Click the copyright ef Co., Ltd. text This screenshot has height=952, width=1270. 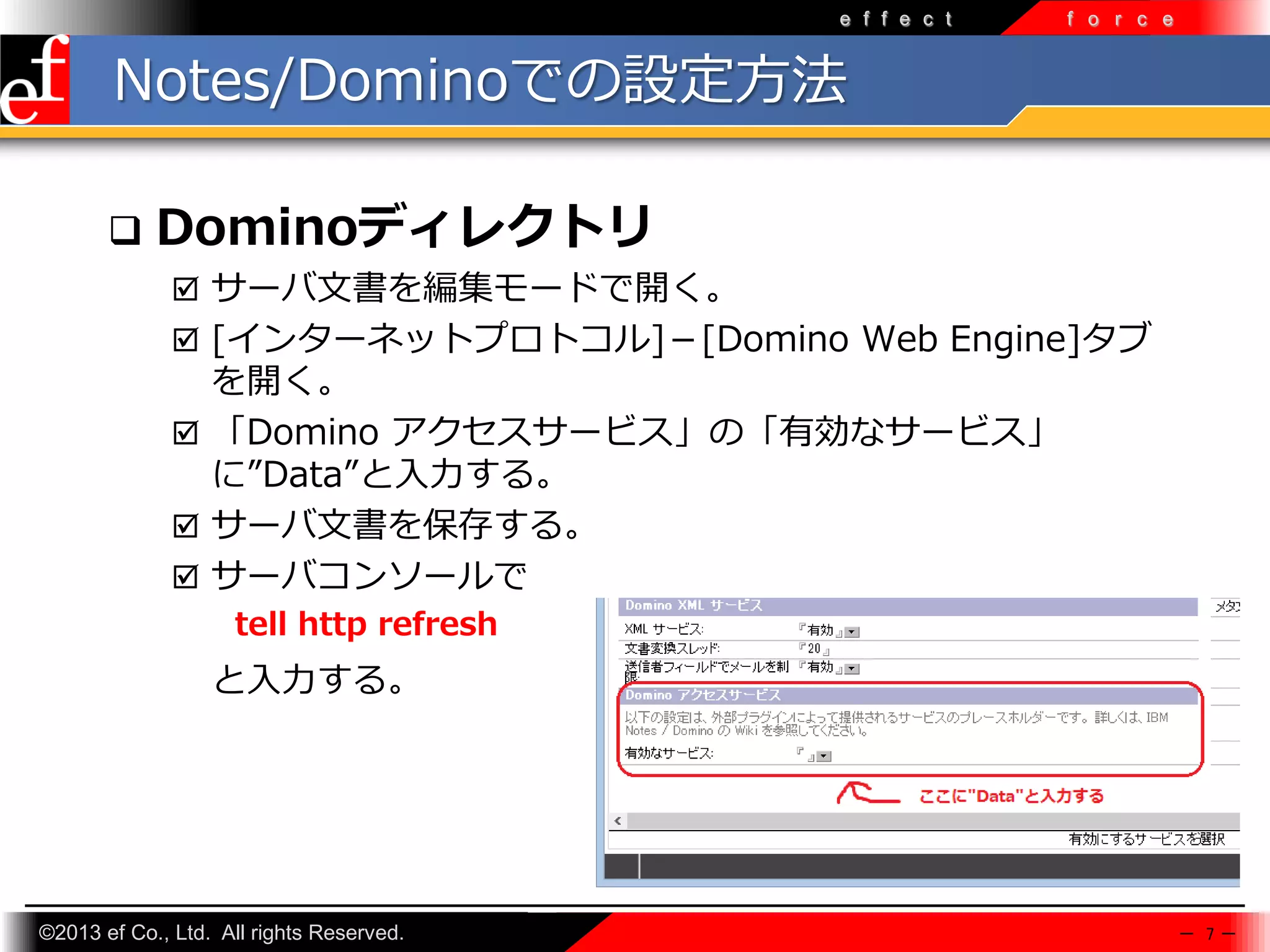221,932
